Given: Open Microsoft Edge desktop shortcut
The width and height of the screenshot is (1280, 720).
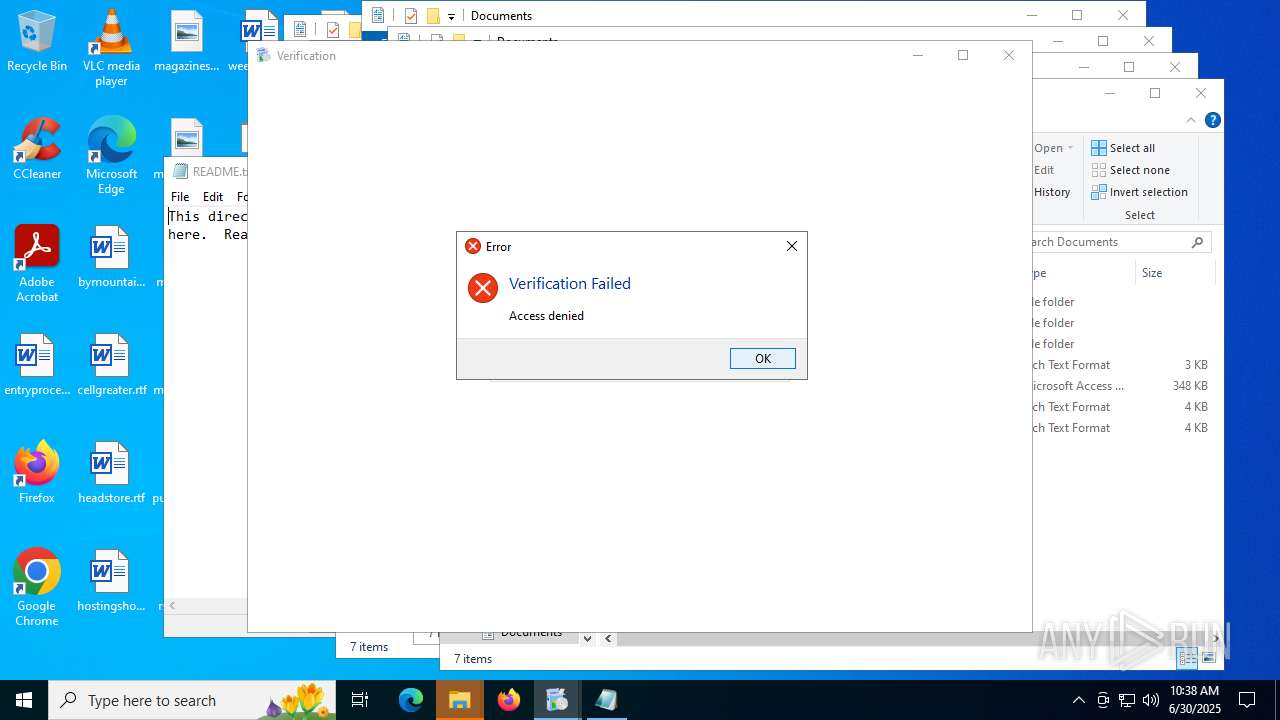Looking at the screenshot, I should 111,156.
